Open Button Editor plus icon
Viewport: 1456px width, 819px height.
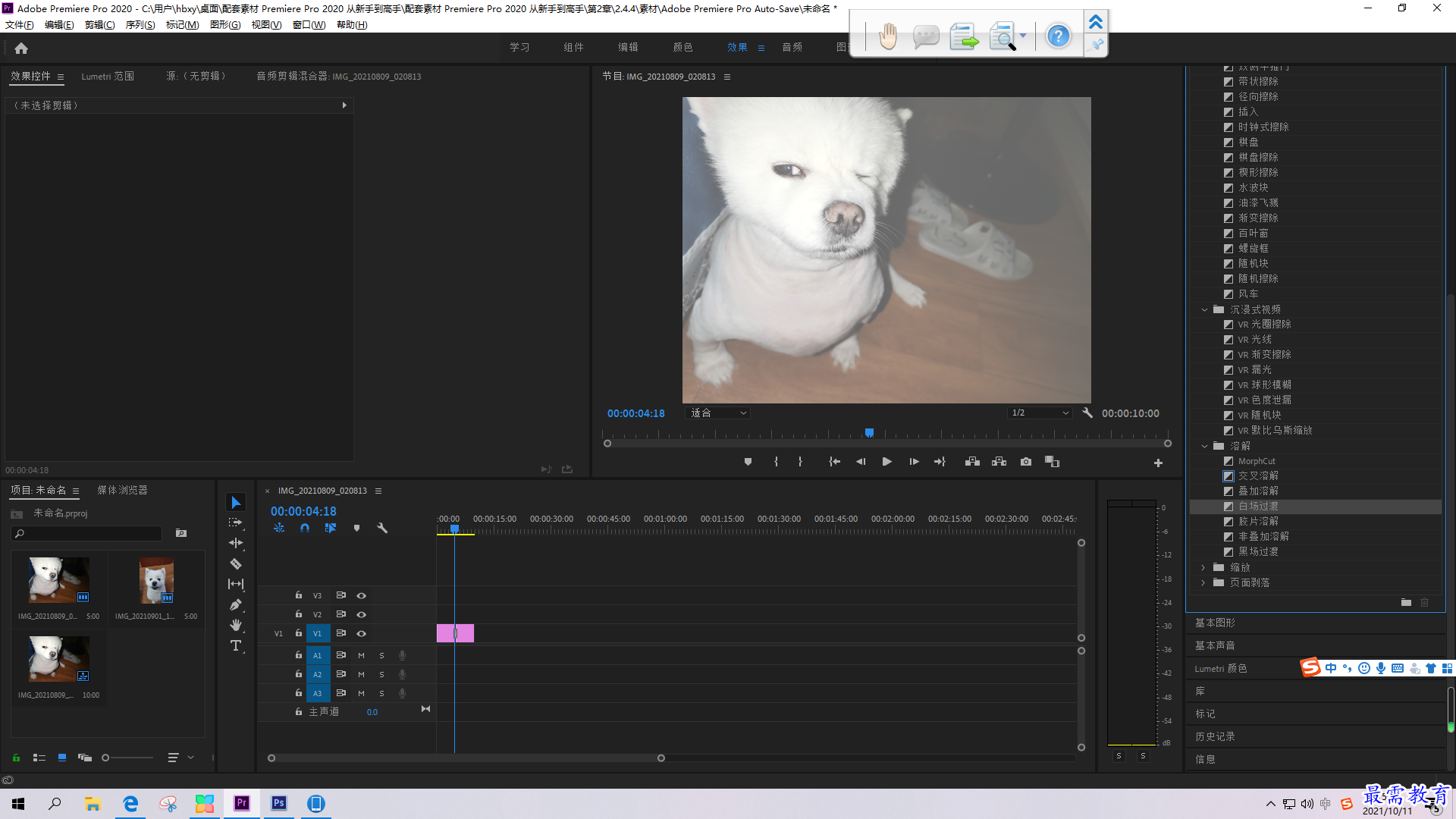1158,463
